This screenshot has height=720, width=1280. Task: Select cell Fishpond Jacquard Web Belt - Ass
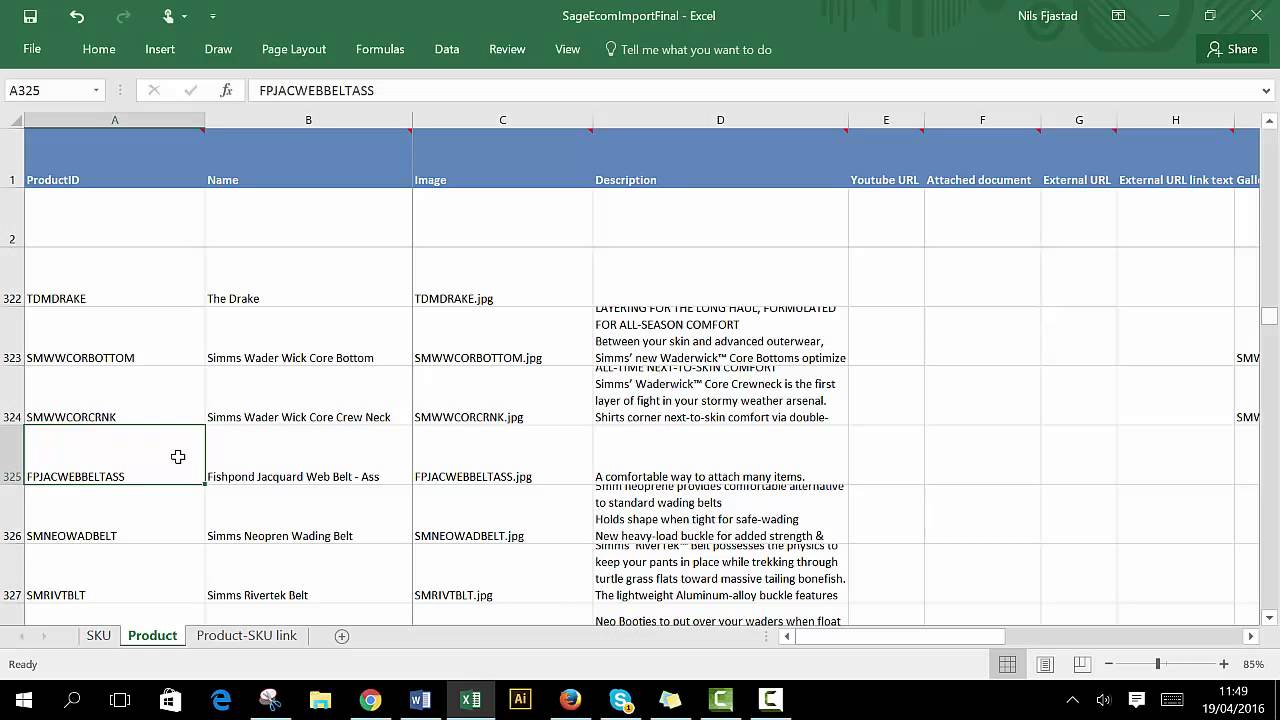pos(308,455)
